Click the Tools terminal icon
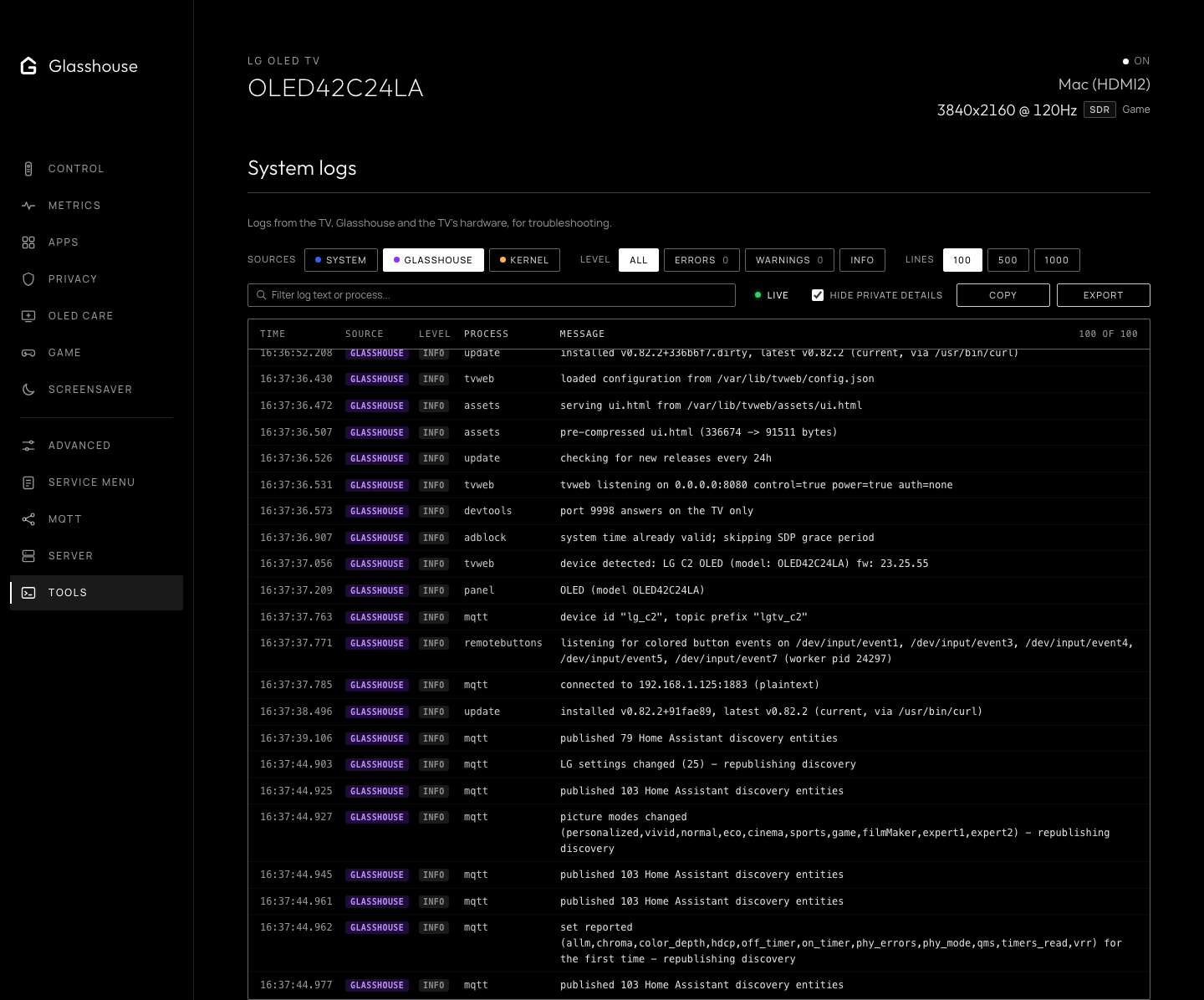 click(28, 593)
